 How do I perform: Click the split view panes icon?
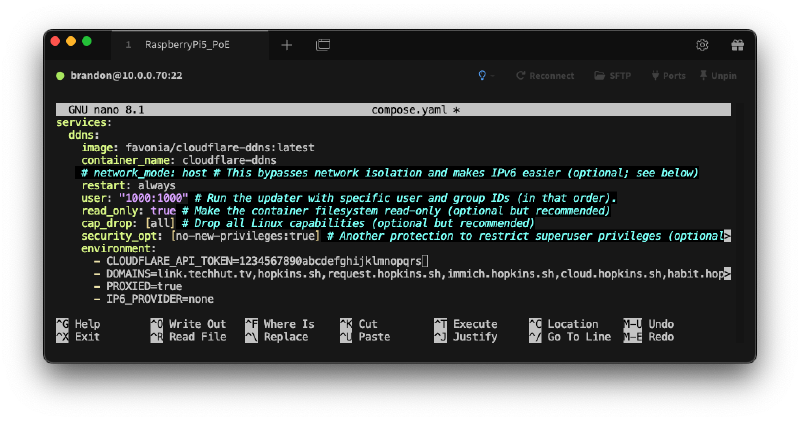(323, 45)
